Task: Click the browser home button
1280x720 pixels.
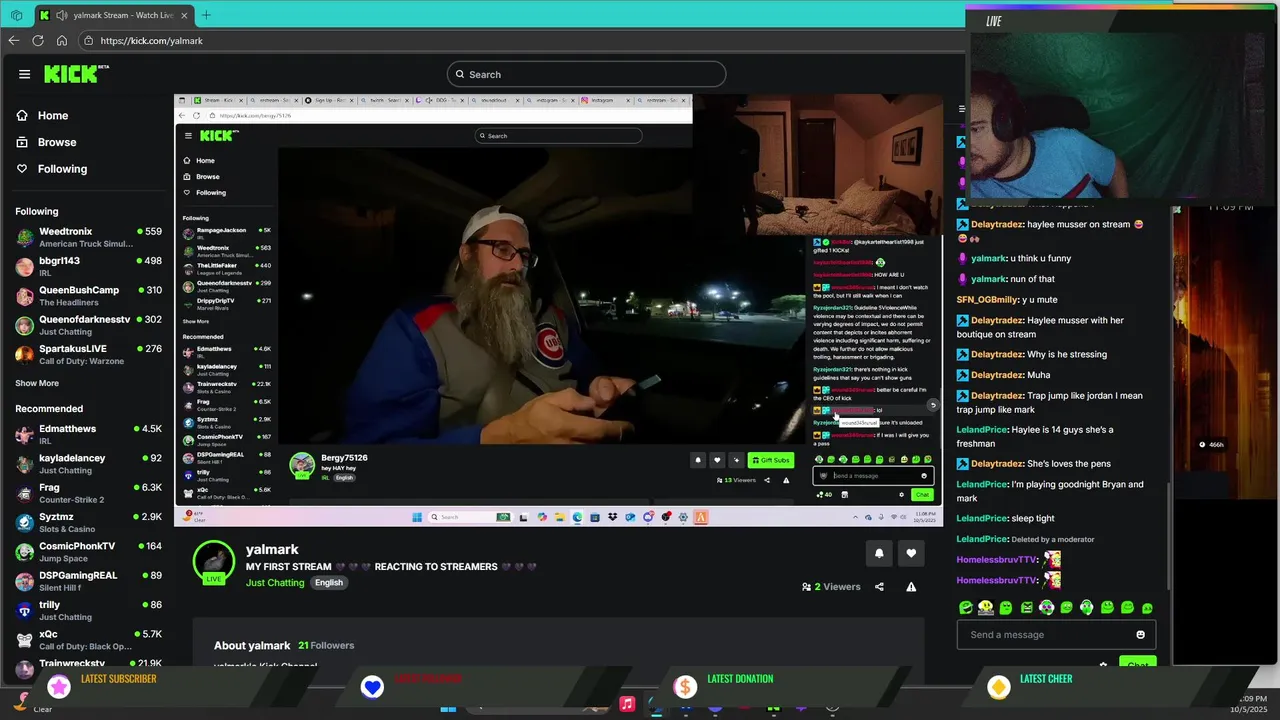Action: 62,41
